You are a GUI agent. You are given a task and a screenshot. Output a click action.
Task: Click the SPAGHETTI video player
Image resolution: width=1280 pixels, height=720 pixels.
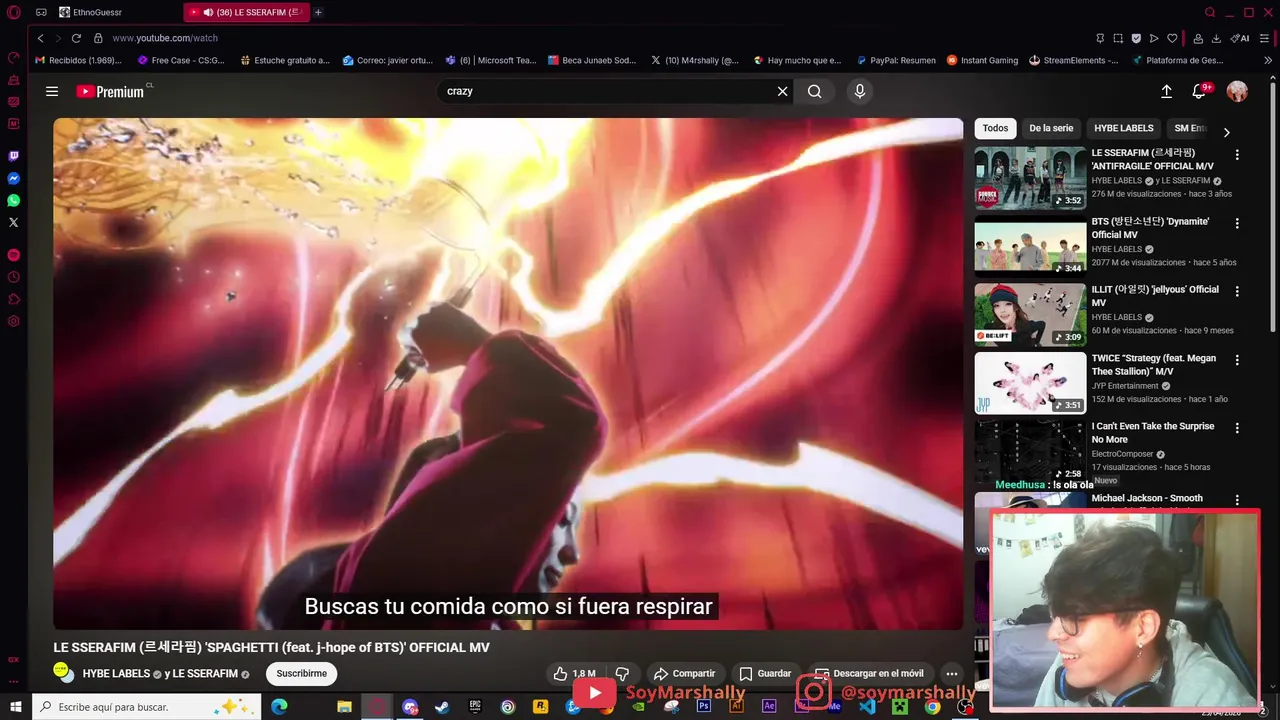point(508,374)
